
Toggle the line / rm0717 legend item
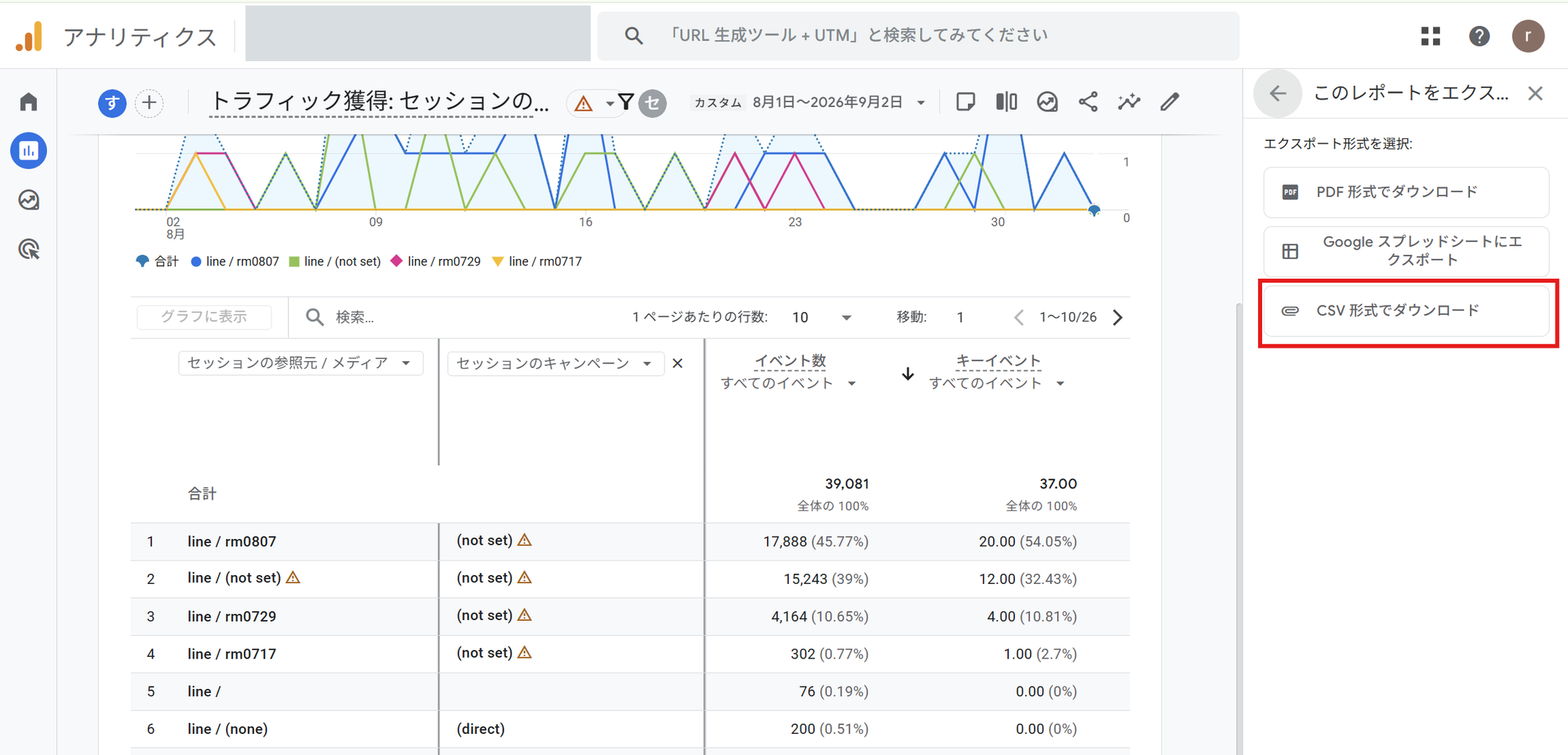click(537, 261)
